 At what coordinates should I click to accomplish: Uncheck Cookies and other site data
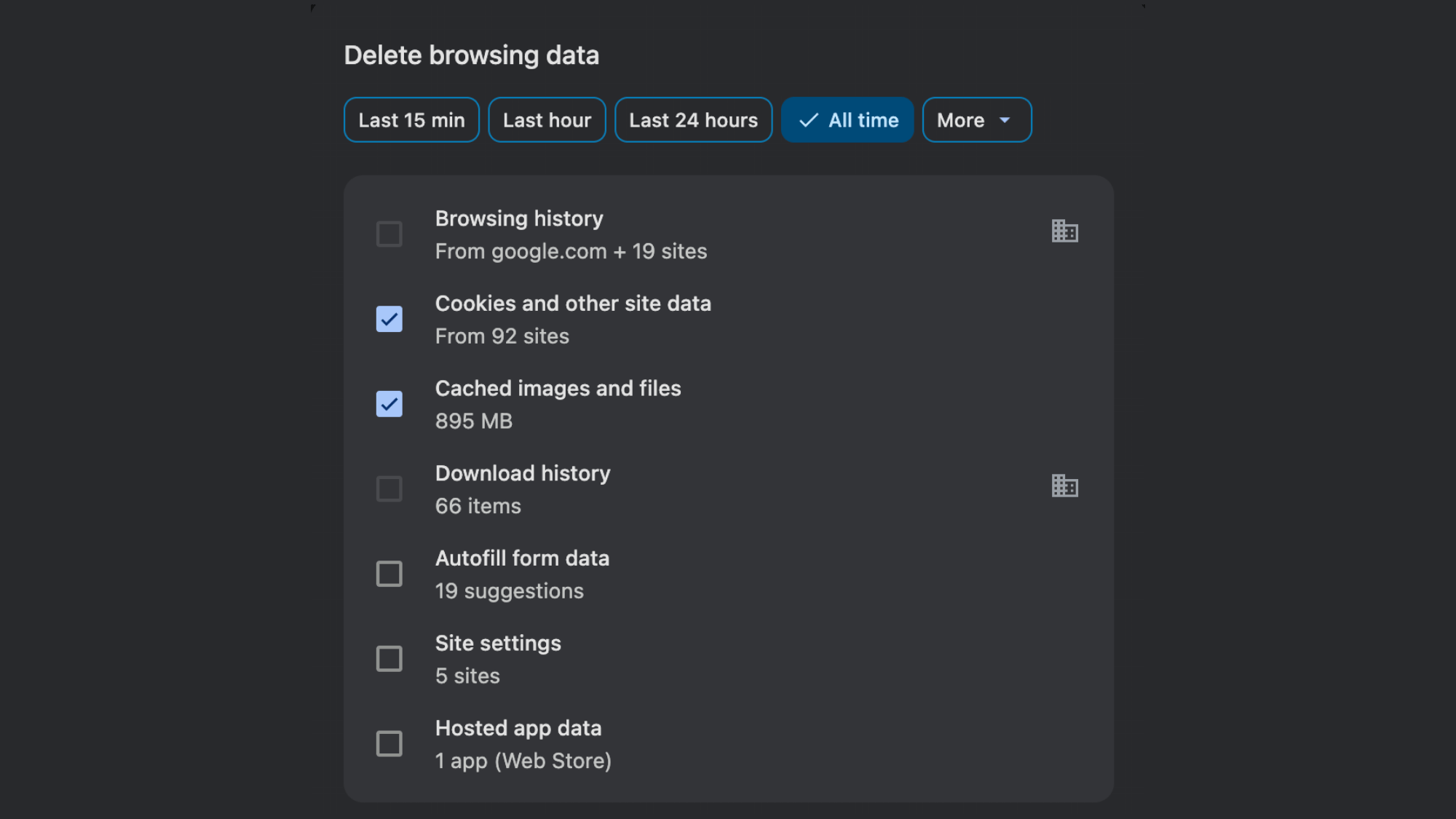pos(389,319)
